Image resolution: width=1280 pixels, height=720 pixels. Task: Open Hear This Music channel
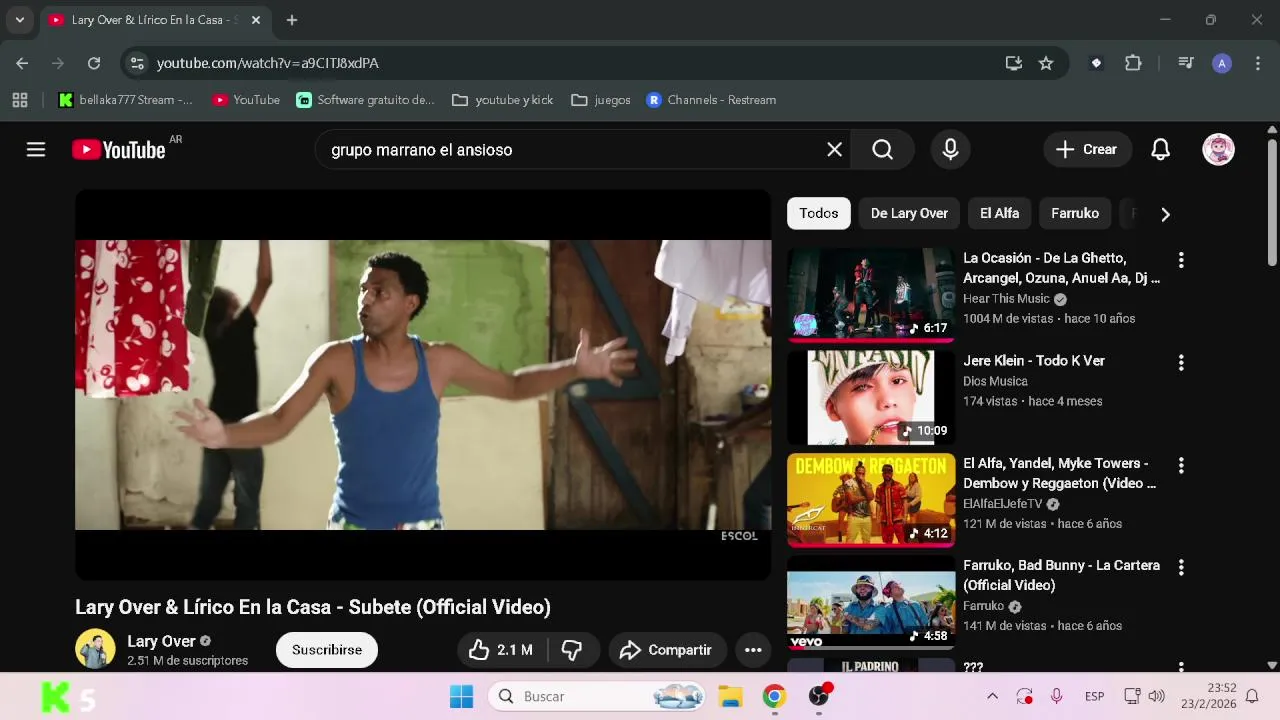pos(1006,299)
